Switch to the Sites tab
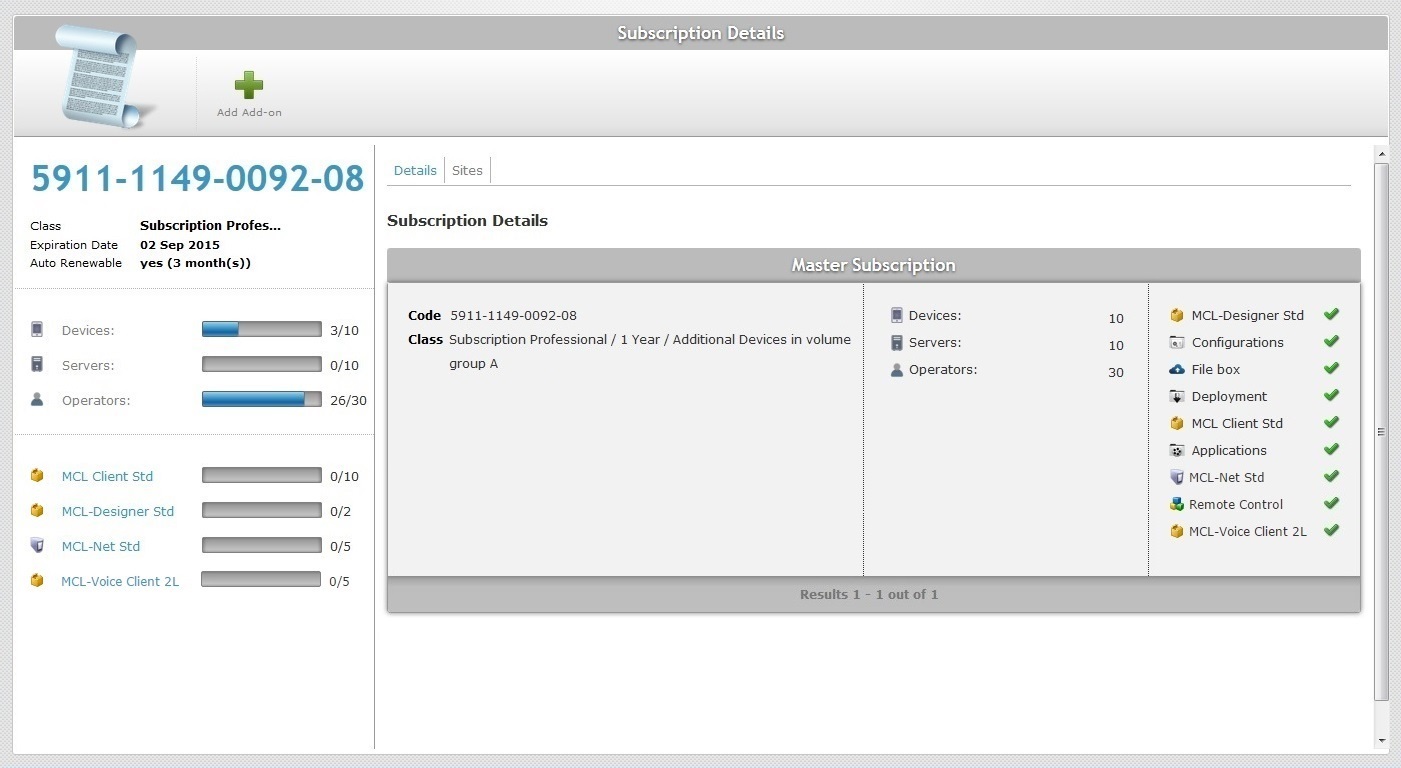 pos(467,170)
